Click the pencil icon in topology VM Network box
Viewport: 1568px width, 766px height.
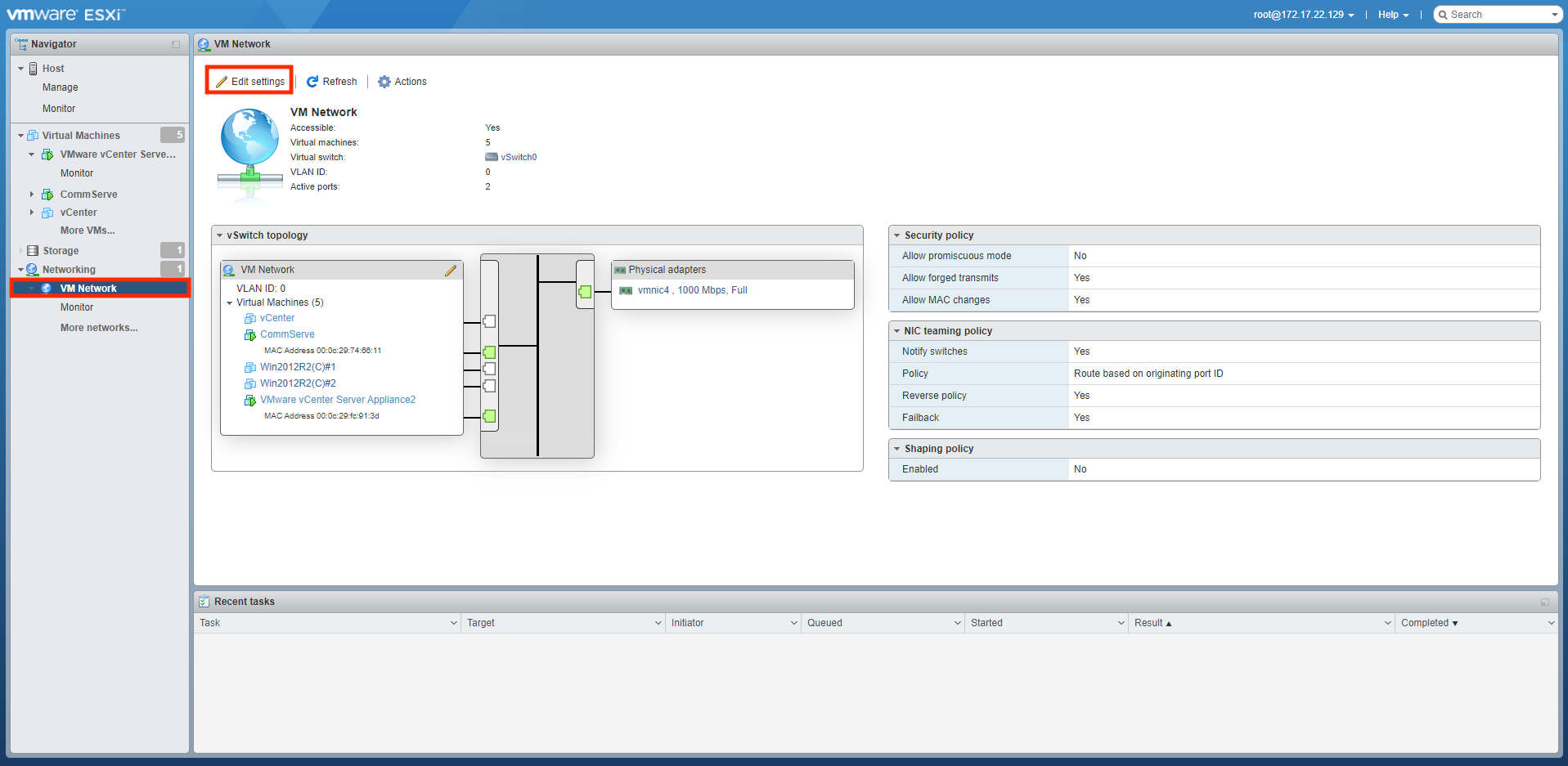click(451, 271)
